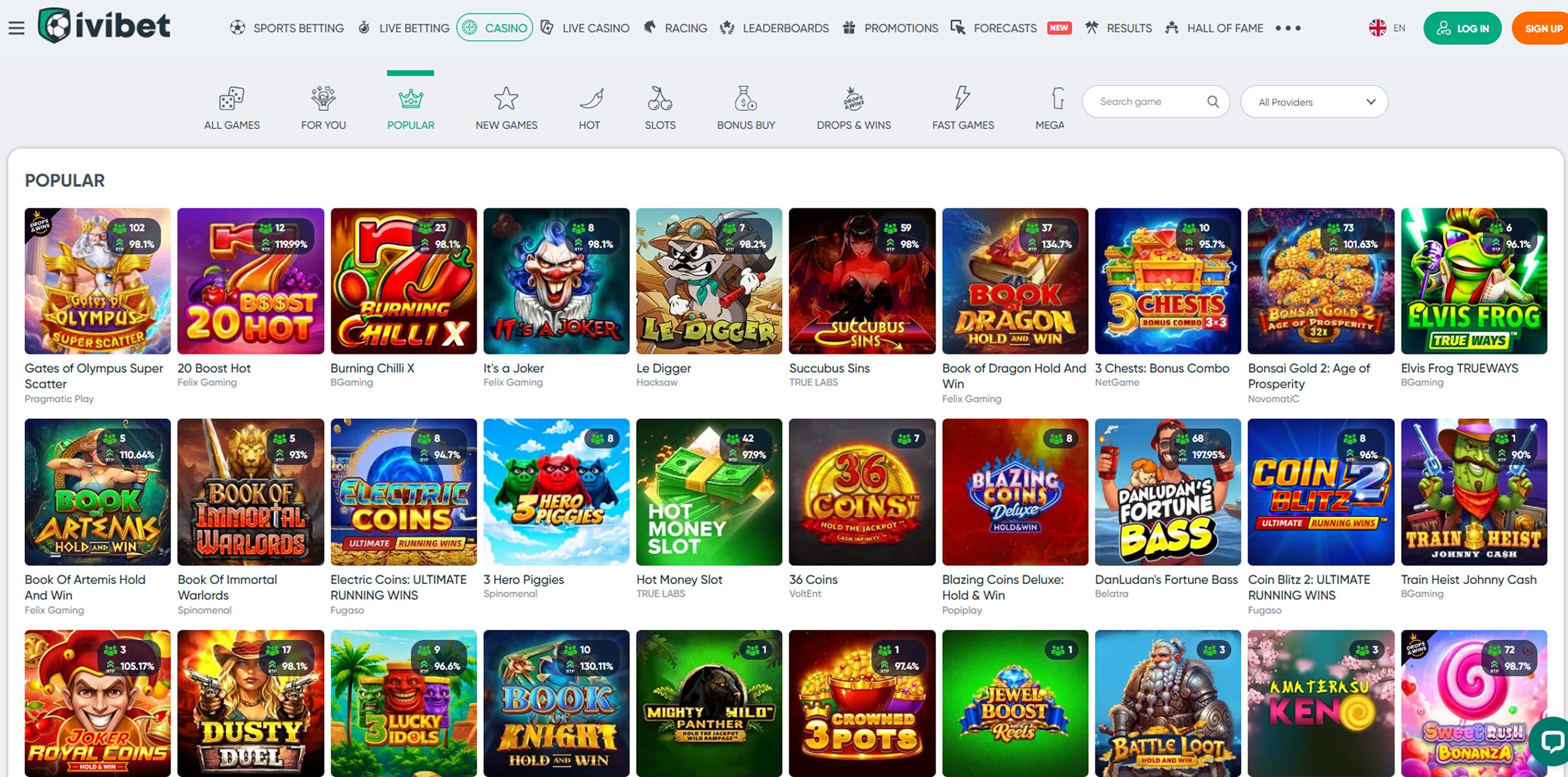Launch DanLudan's Fortune Bass
The width and height of the screenshot is (1568, 777).
coord(1168,492)
